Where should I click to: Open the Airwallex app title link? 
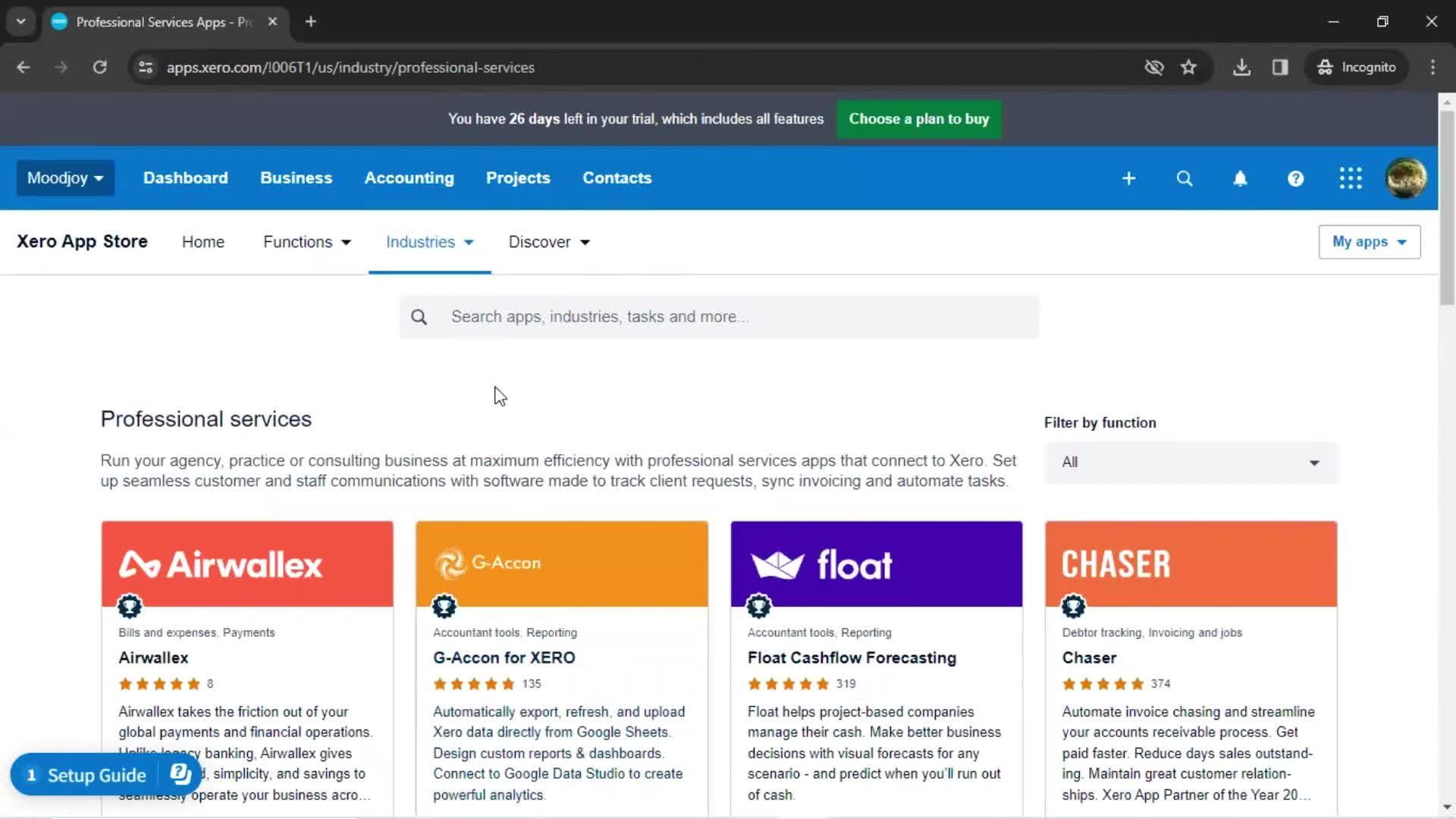tap(153, 658)
